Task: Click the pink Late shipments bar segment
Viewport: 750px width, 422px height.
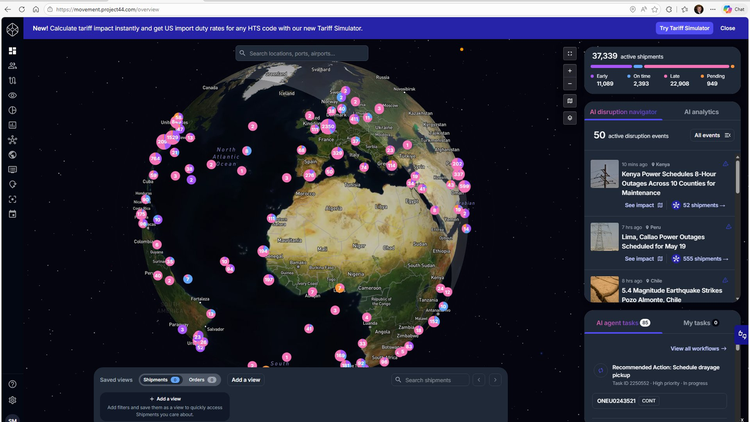Action: (686, 67)
